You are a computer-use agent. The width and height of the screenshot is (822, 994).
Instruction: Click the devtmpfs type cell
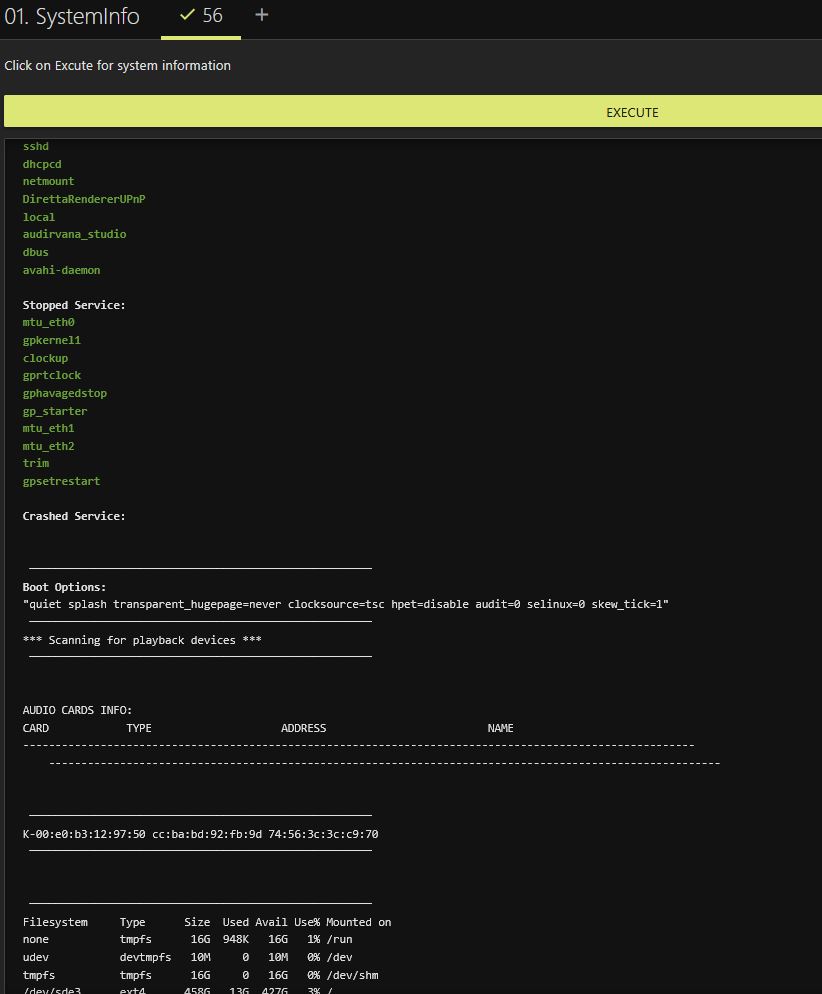click(145, 957)
